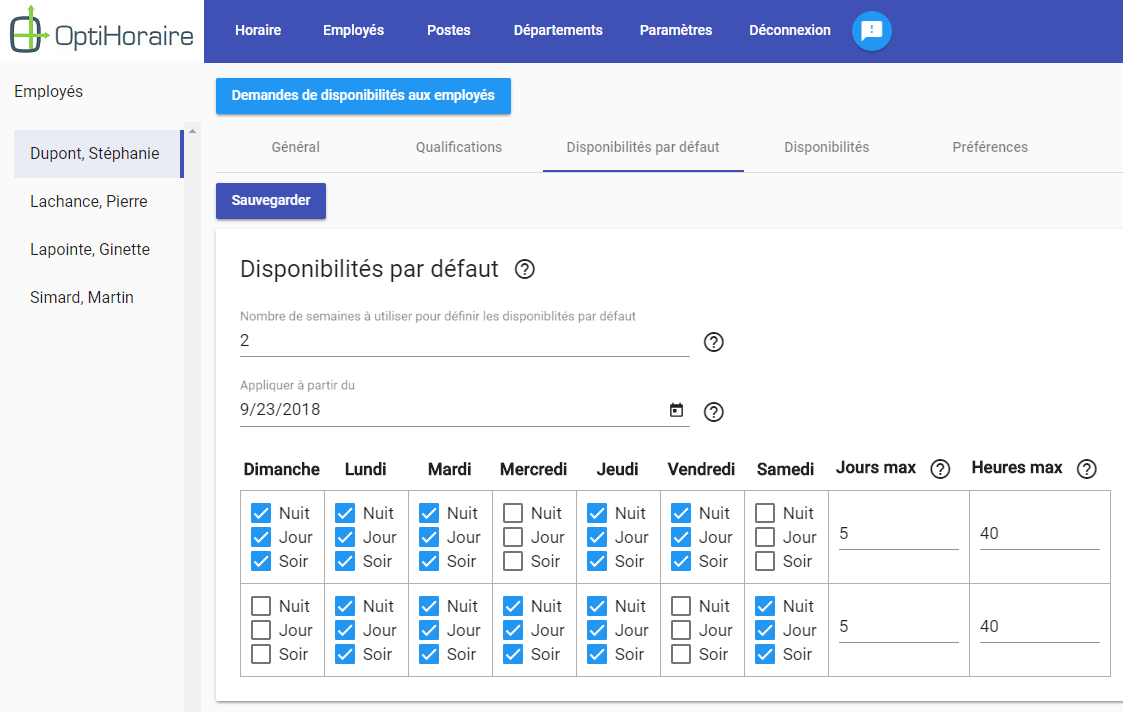Edit Jours max for the second week
The height and width of the screenshot is (712, 1123).
(898, 627)
